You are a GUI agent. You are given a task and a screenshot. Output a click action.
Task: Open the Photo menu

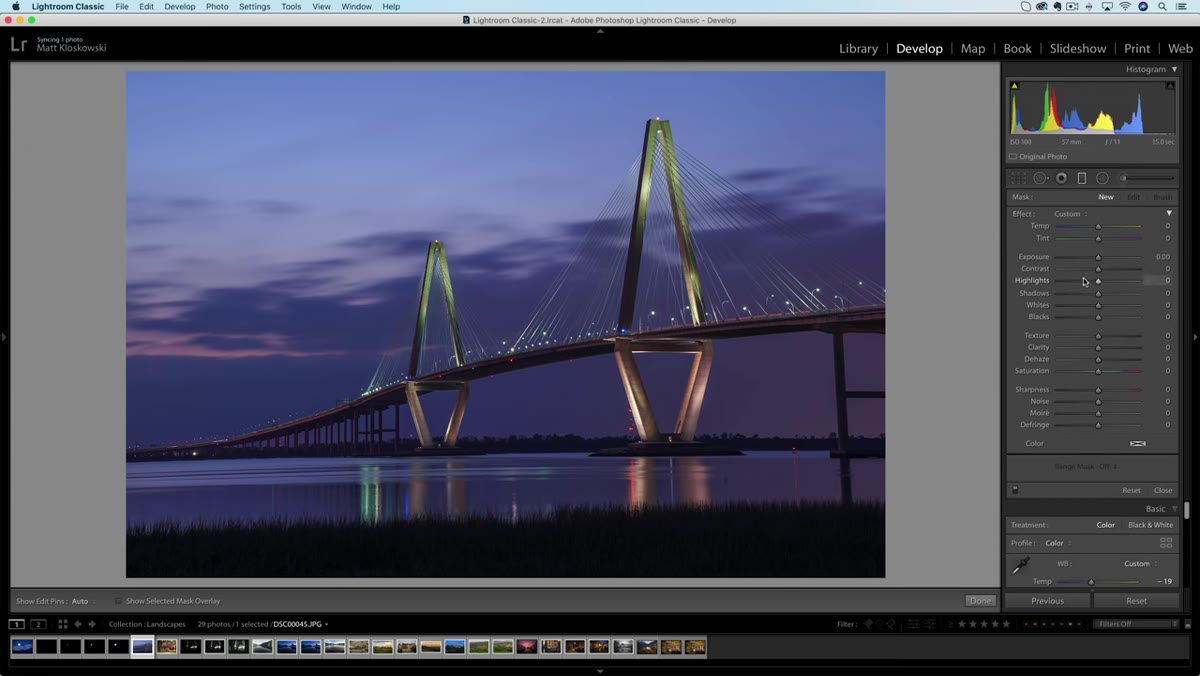[x=217, y=6]
